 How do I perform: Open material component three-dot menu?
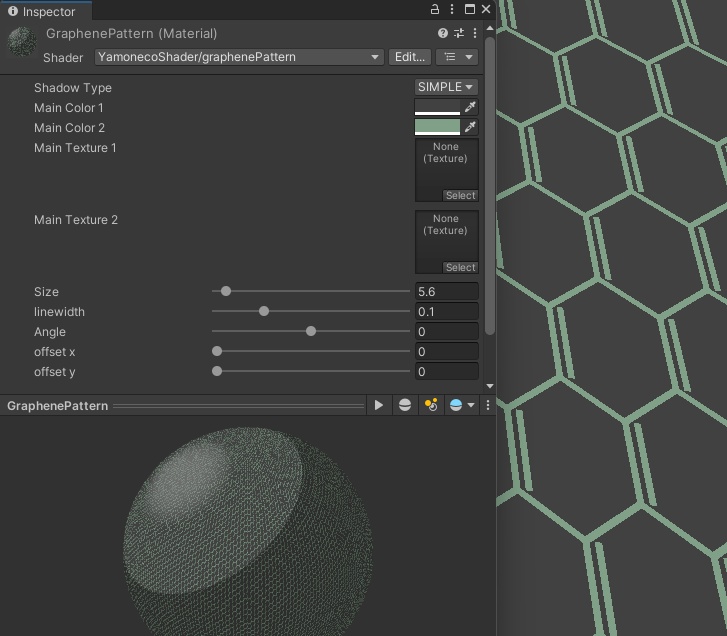coord(475,33)
